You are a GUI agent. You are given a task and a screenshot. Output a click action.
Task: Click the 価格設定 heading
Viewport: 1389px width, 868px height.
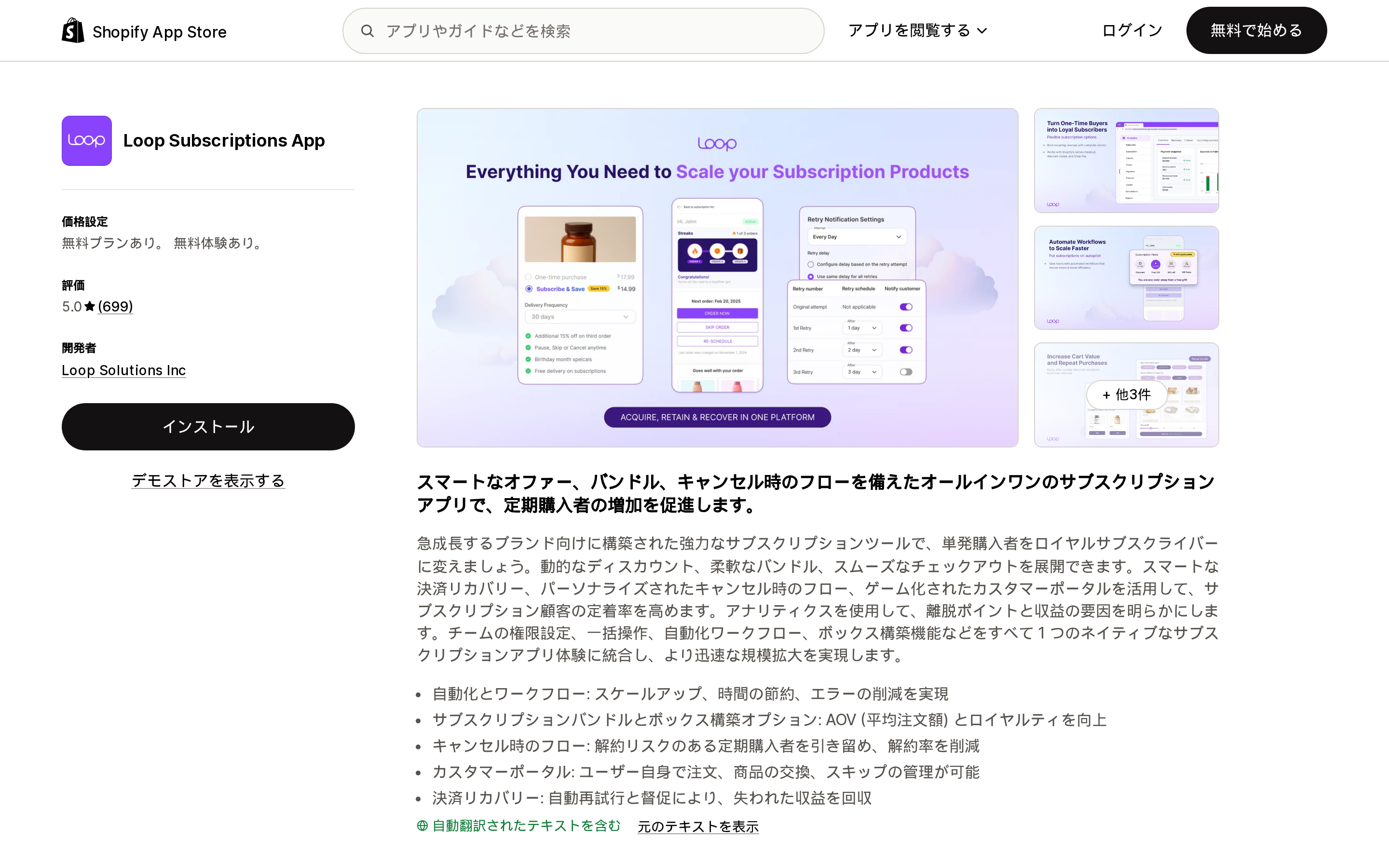pos(85,222)
